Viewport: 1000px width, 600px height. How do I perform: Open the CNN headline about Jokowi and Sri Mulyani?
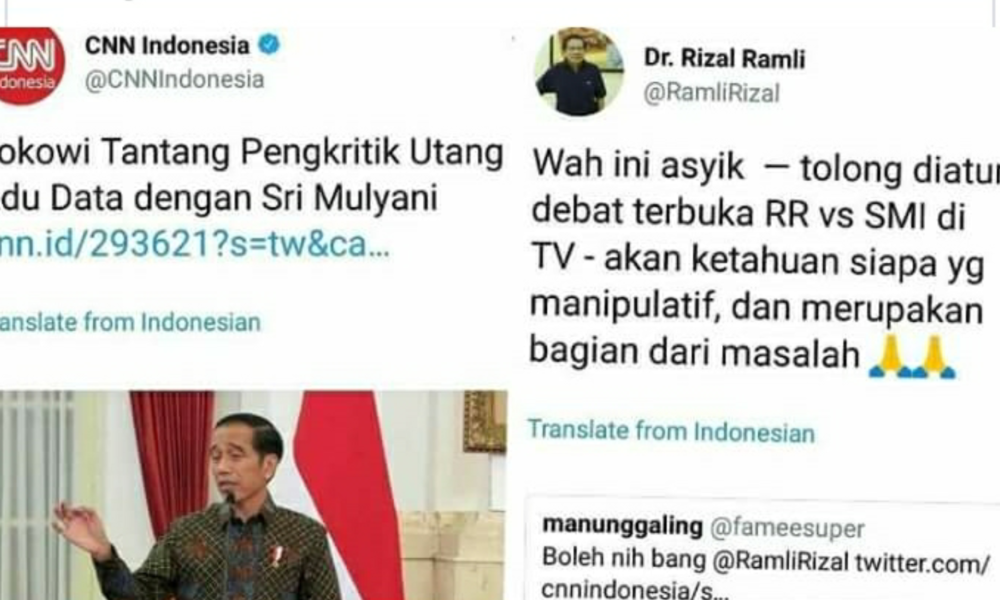coord(251,175)
